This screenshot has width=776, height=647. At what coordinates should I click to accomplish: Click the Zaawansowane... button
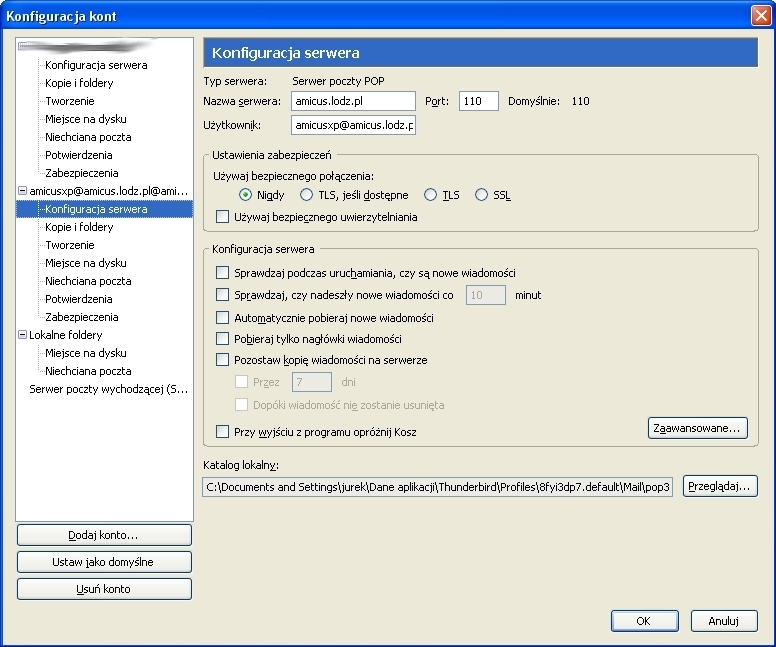click(697, 428)
